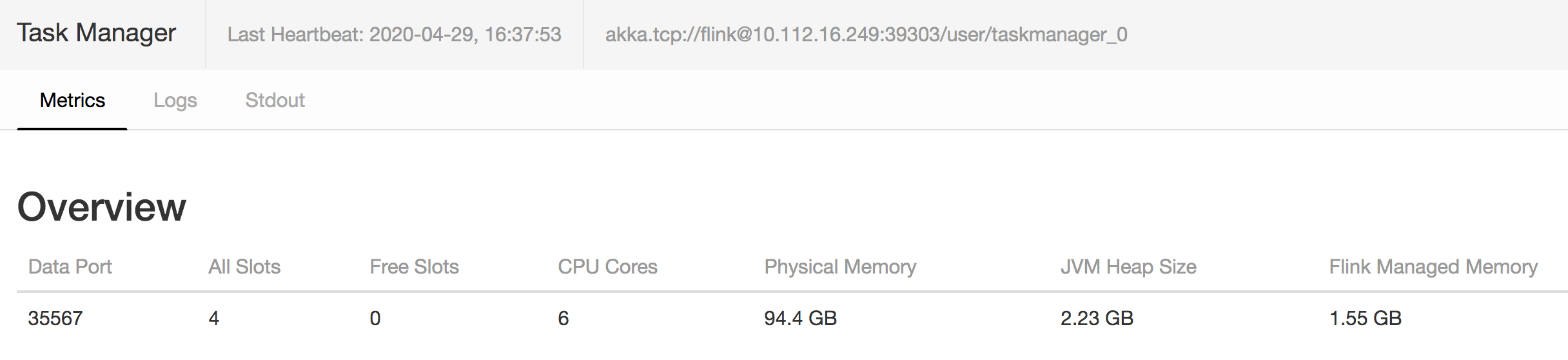Open the Logs tab
The width and height of the screenshot is (1568, 360).
pyautogui.click(x=175, y=101)
